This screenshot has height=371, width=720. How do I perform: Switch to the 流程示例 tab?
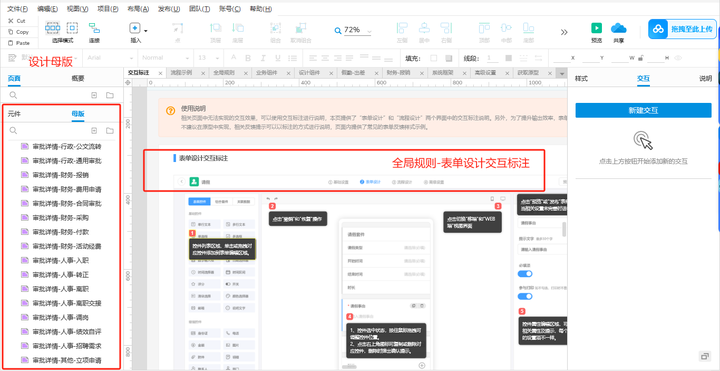click(x=181, y=73)
